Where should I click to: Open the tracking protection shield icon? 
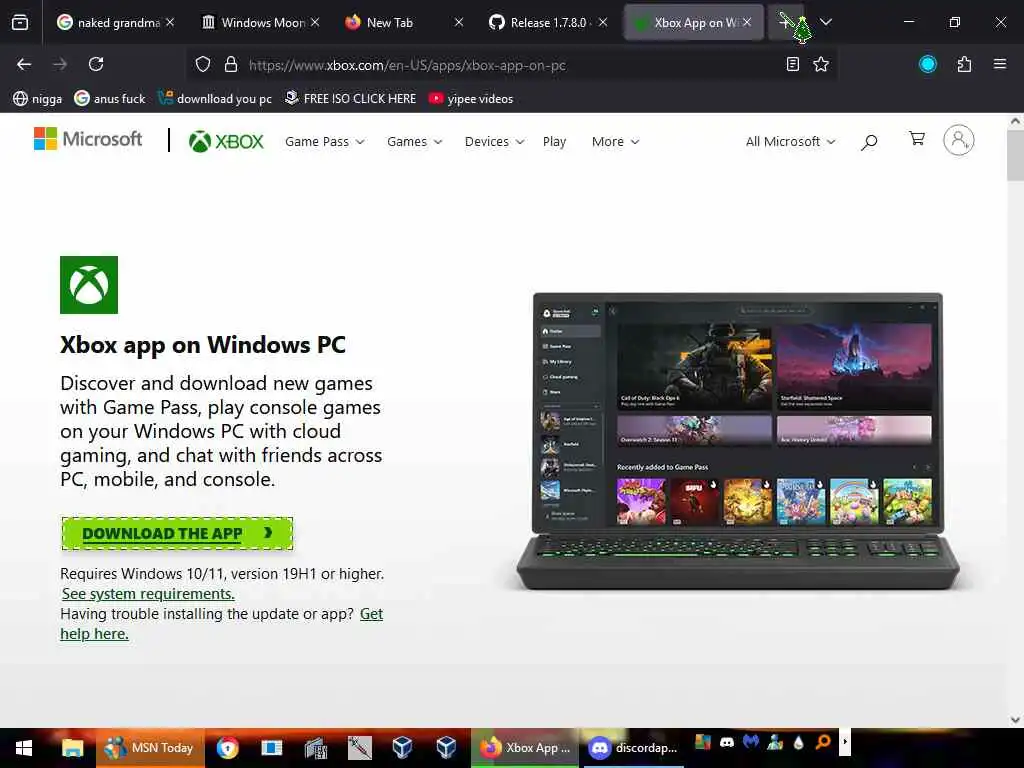(203, 65)
